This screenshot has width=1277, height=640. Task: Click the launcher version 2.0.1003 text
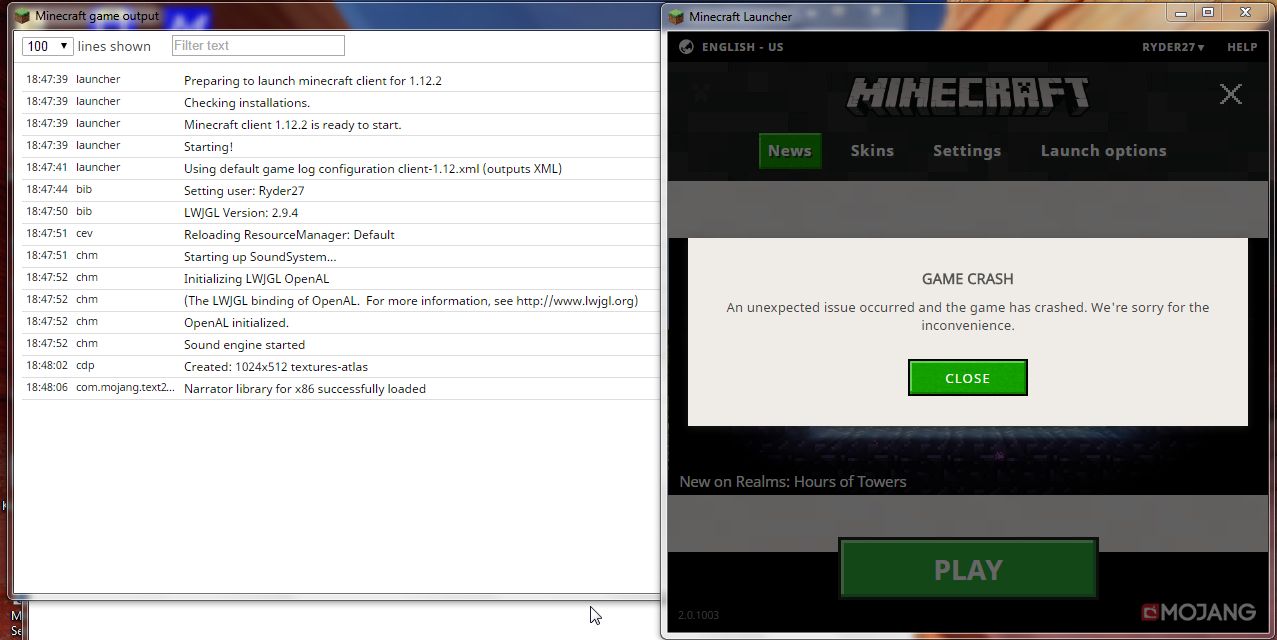click(x=698, y=615)
